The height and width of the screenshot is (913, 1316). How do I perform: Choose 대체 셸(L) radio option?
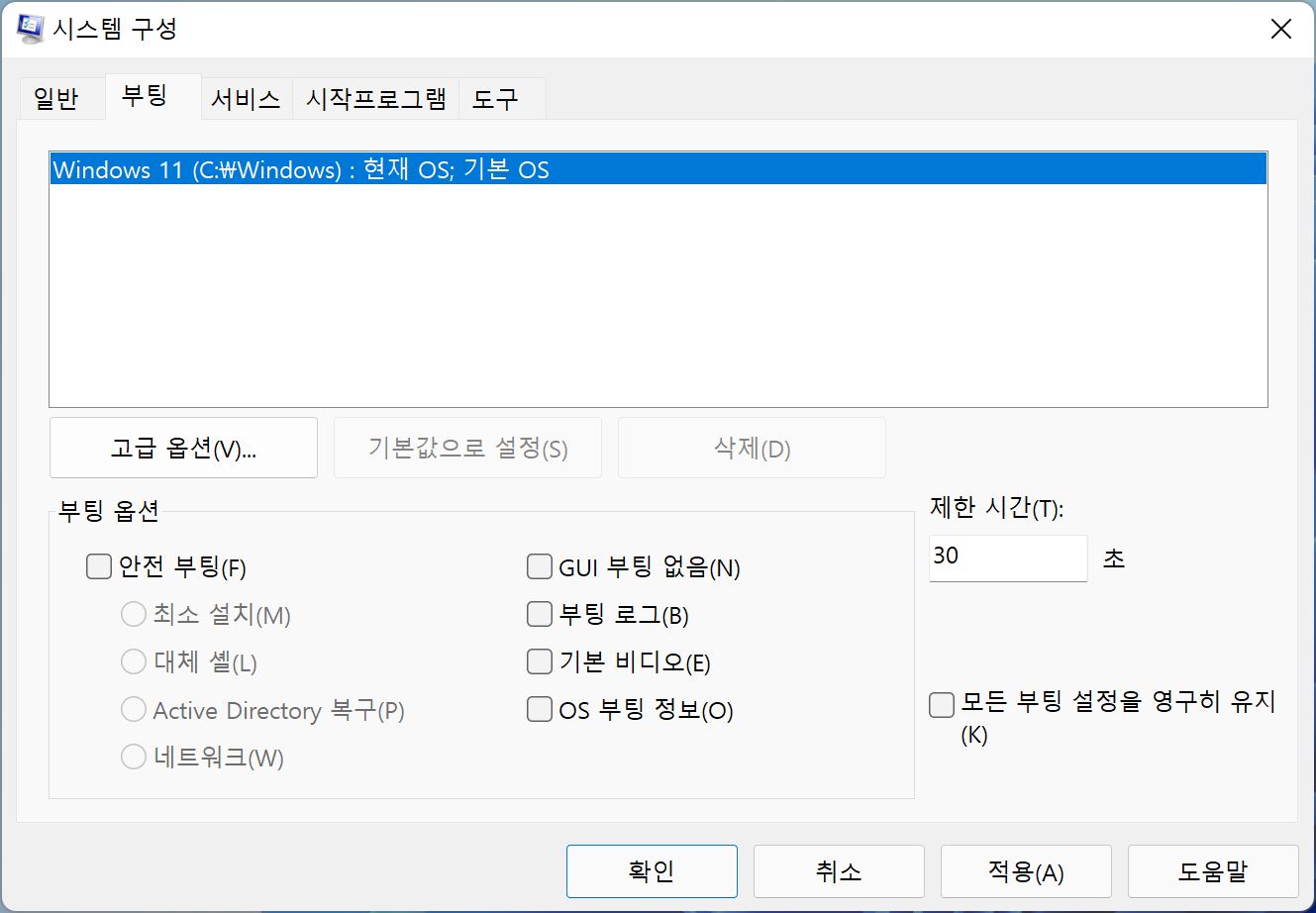coord(134,661)
